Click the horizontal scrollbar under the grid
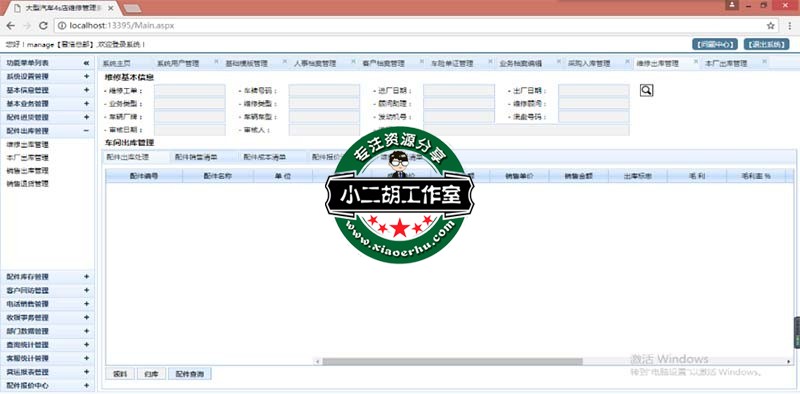 click(452, 361)
